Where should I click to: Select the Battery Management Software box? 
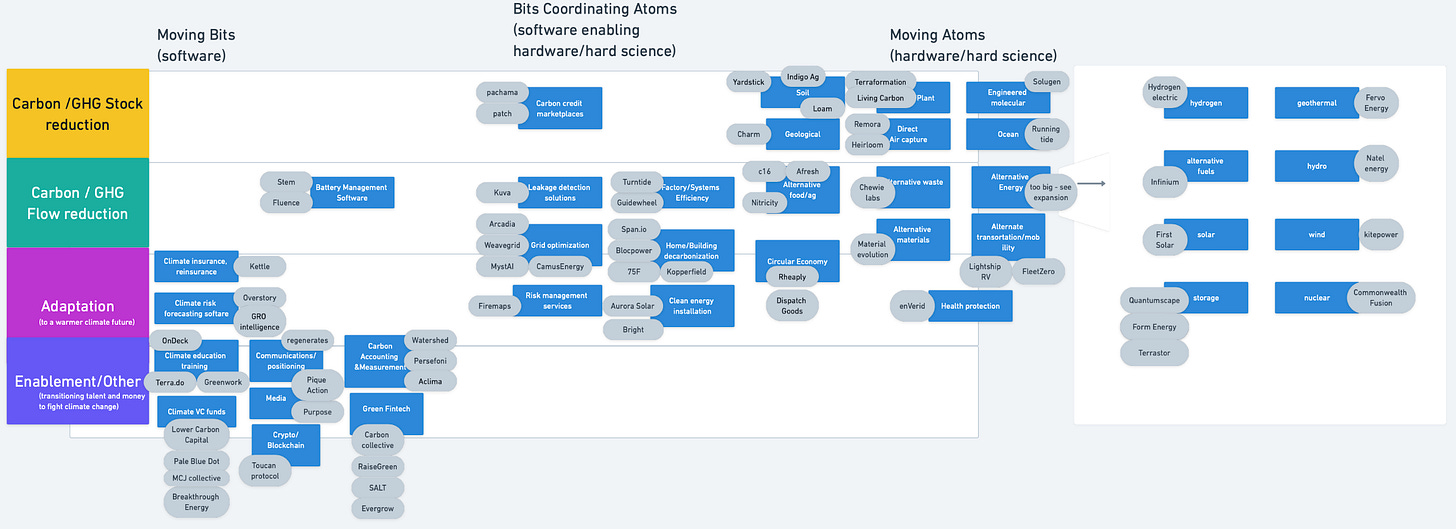pos(352,192)
